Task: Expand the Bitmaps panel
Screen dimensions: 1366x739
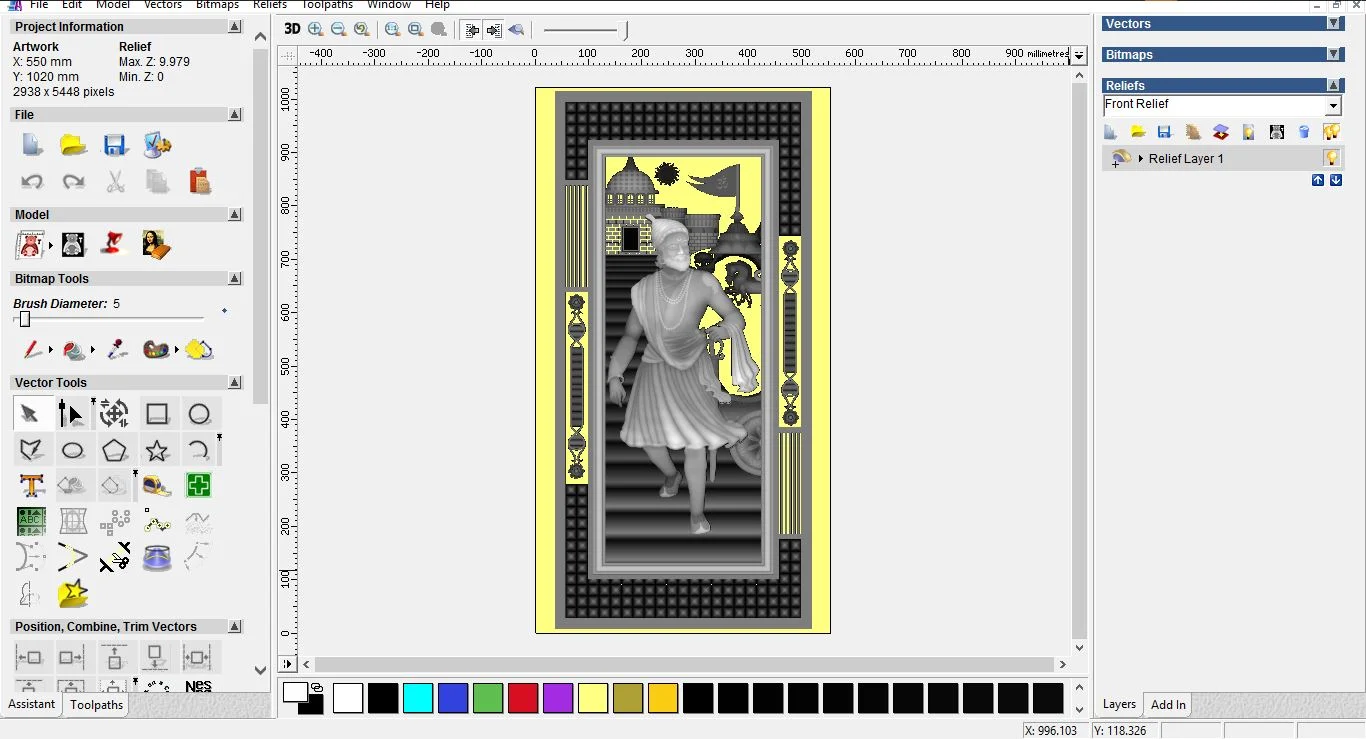Action: pyautogui.click(x=1334, y=55)
